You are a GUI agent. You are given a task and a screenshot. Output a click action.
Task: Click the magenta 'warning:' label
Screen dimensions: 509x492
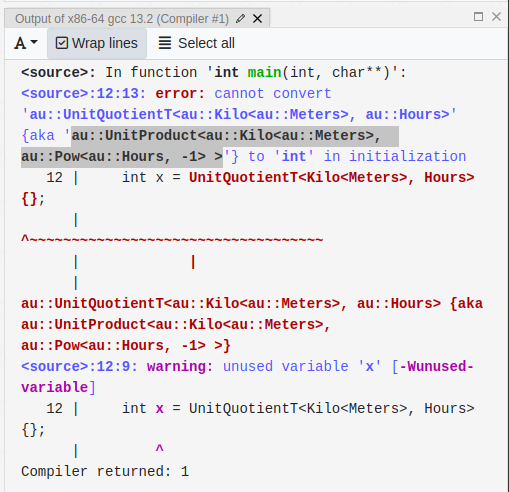180,366
